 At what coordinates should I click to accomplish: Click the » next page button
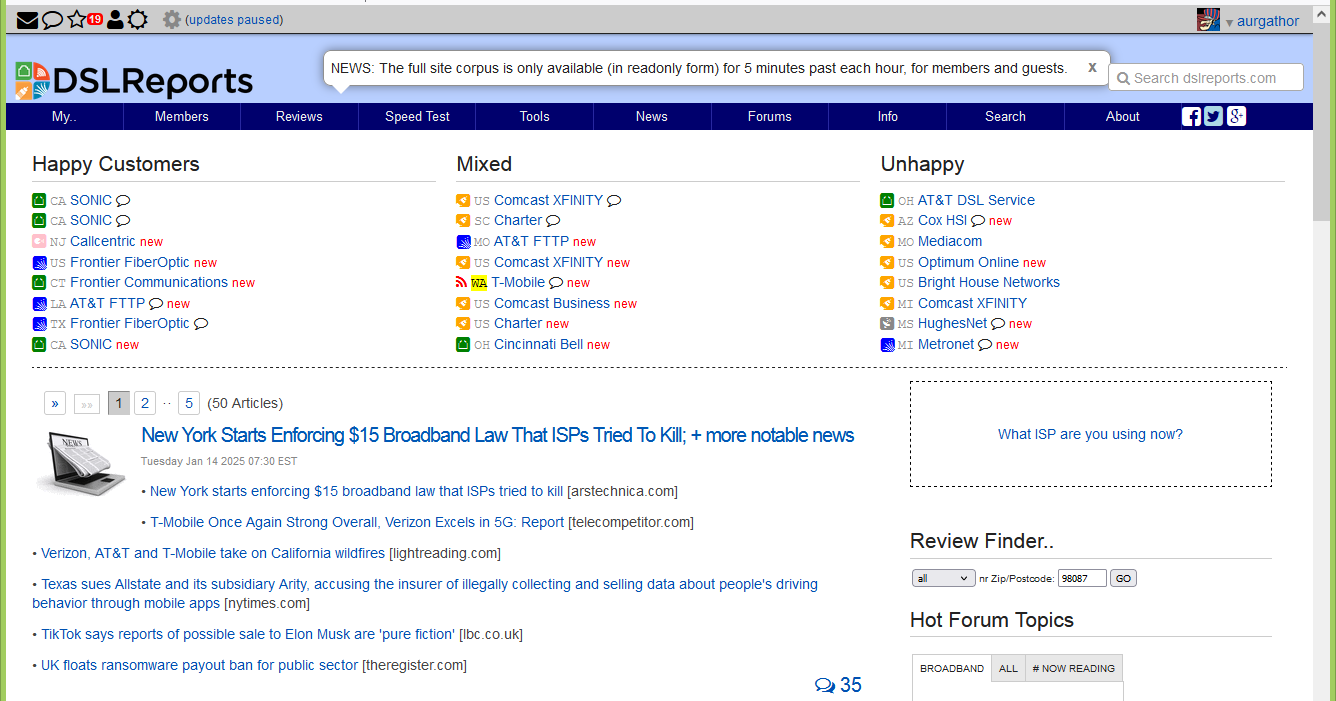tap(55, 403)
